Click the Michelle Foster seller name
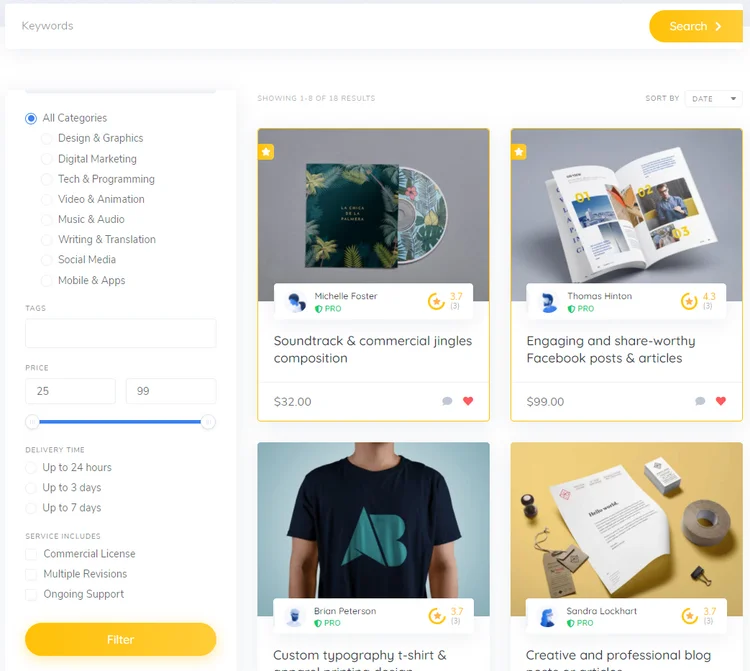Screen dimensions: 750x671 [346, 296]
